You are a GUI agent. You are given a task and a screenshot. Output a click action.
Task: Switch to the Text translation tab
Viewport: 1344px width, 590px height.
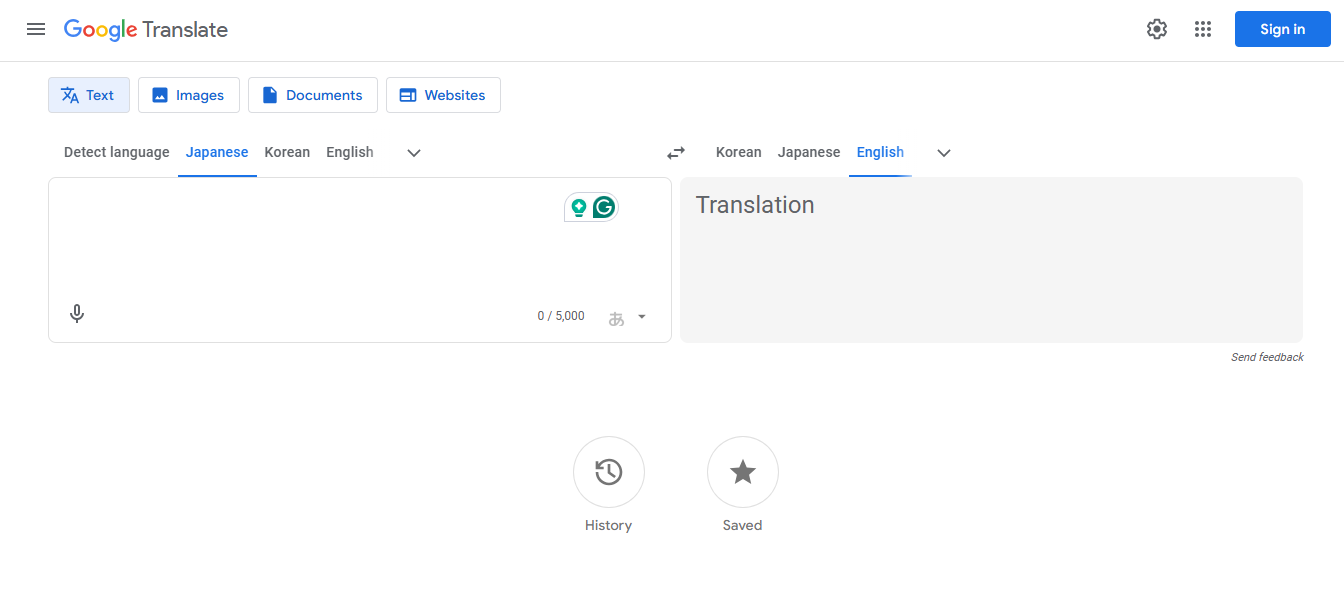pyautogui.click(x=88, y=94)
